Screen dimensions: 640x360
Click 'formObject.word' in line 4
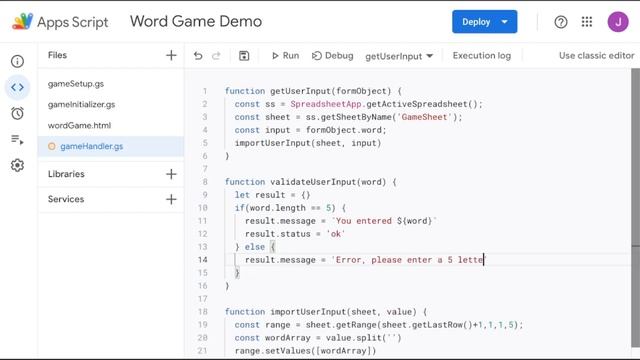tap(344, 130)
